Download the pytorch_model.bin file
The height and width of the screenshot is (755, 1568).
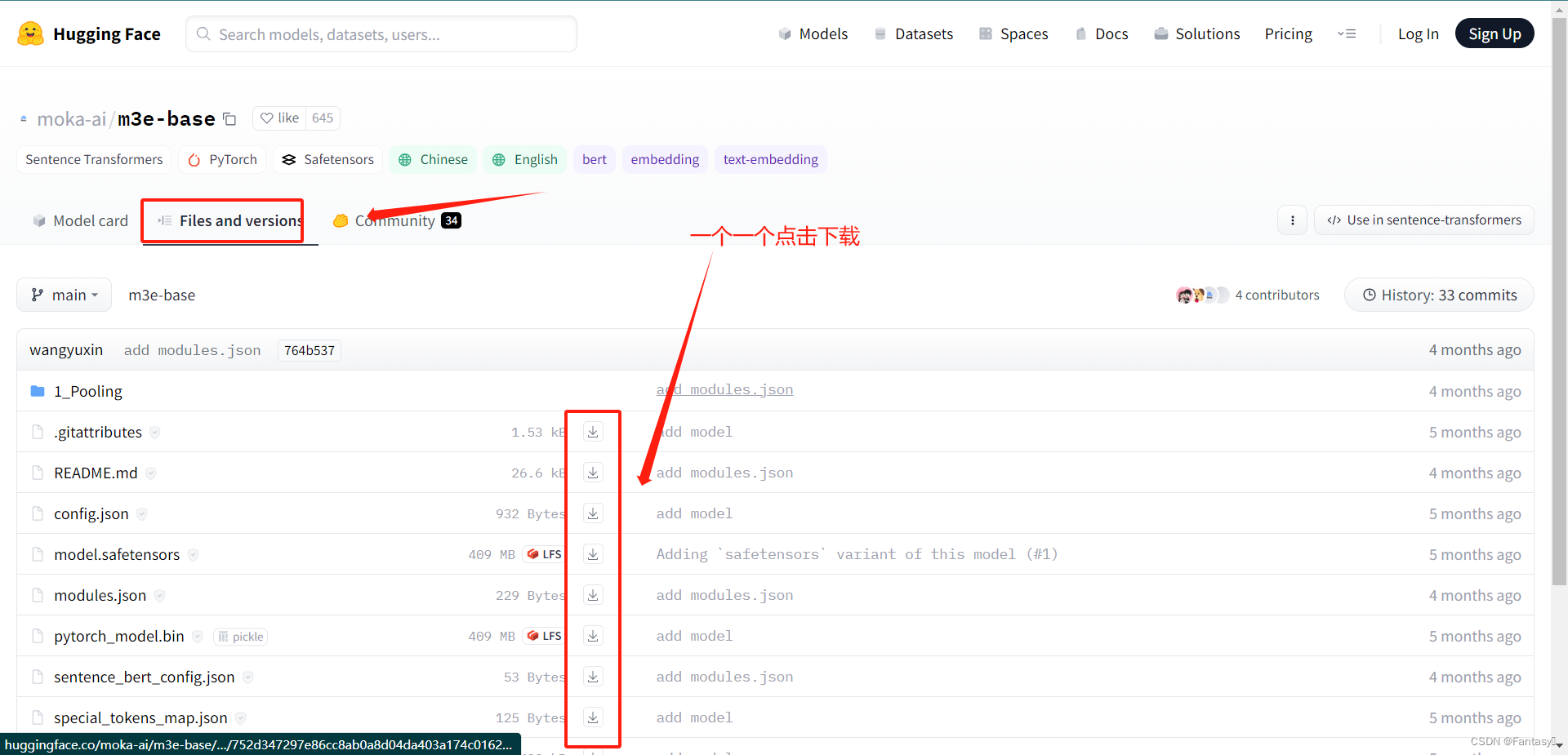(x=593, y=636)
